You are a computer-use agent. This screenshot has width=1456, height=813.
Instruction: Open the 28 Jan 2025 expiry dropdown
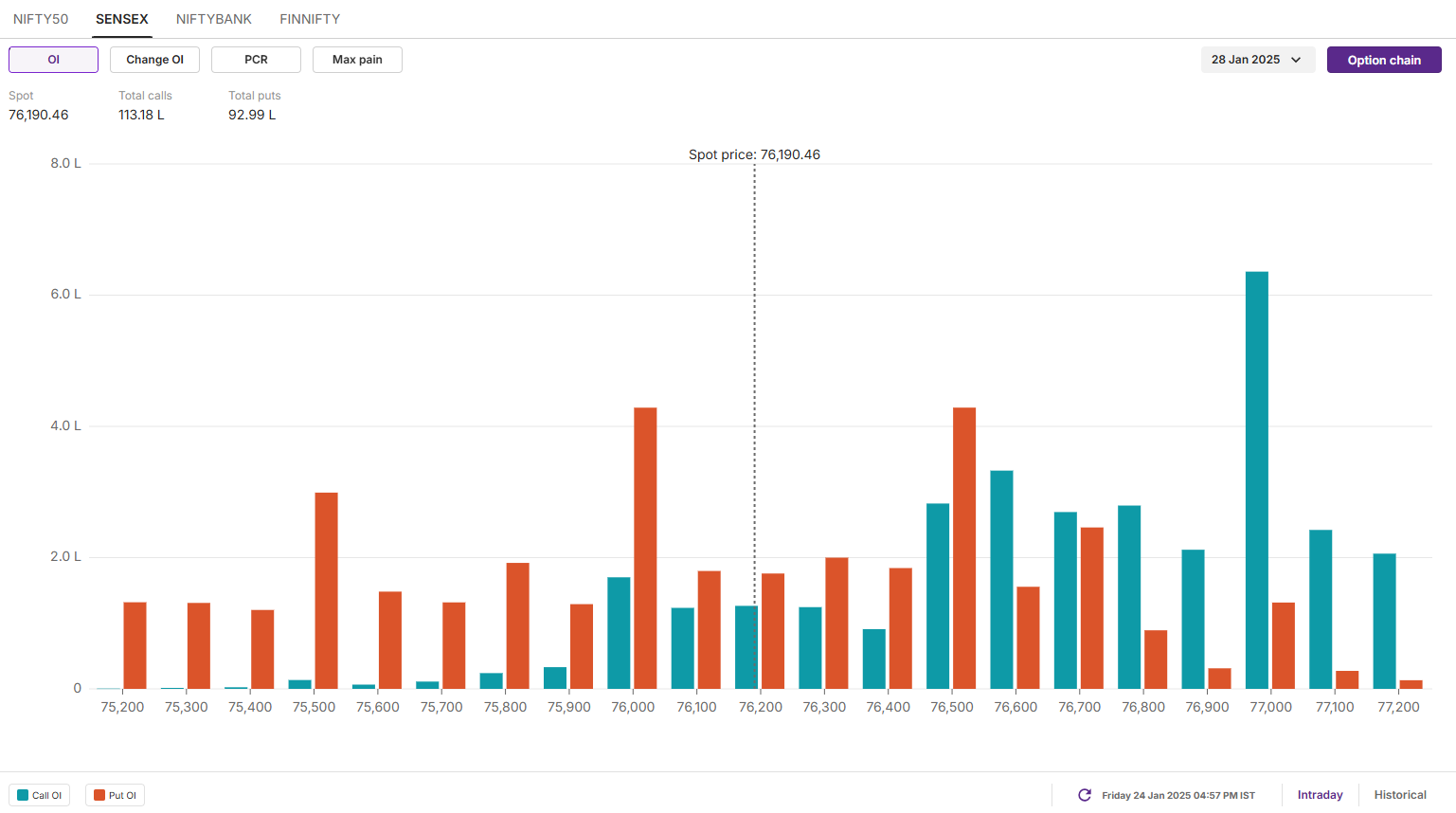[x=1257, y=60]
